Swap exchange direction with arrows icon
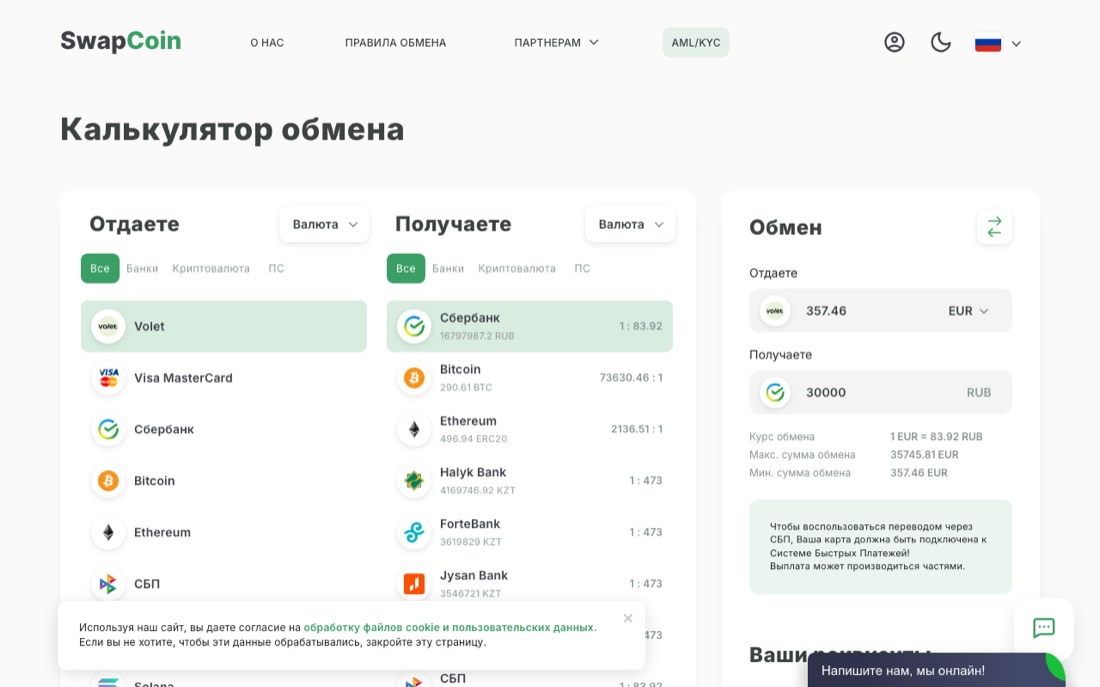This screenshot has height=687, width=1100. pos(994,227)
